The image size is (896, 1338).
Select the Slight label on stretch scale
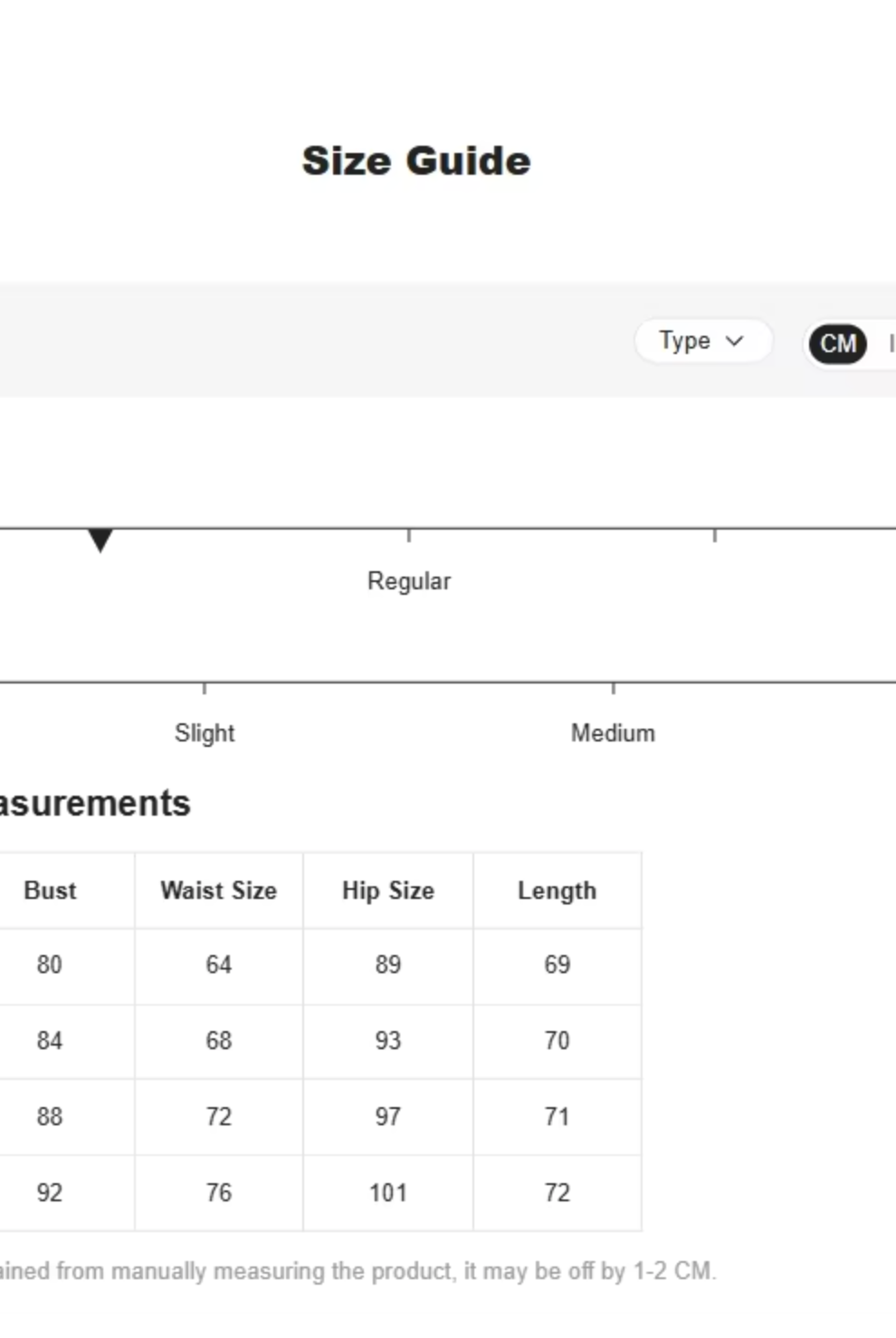[205, 733]
